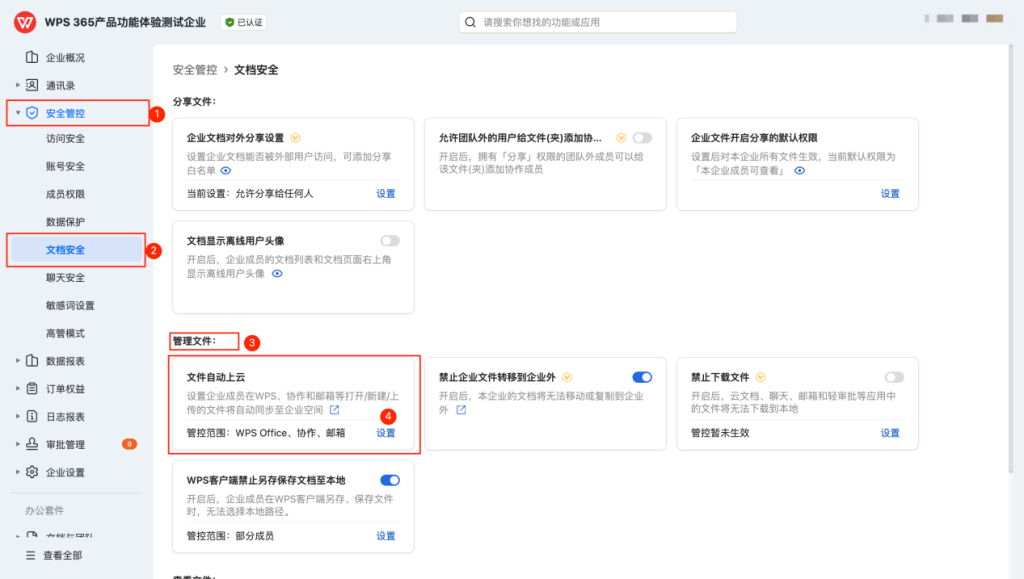Collapse the 安全管控 tree arrow
This screenshot has width=1024, height=579.
pyautogui.click(x=18, y=113)
